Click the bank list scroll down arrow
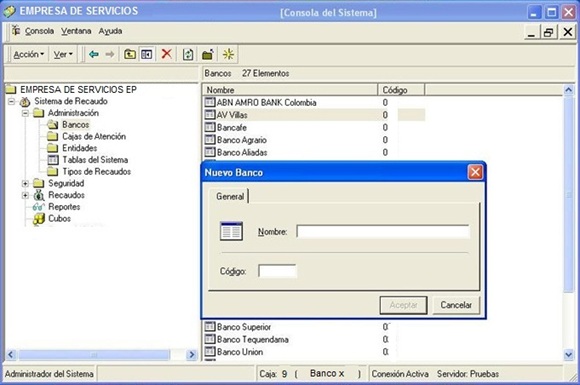 tap(569, 355)
